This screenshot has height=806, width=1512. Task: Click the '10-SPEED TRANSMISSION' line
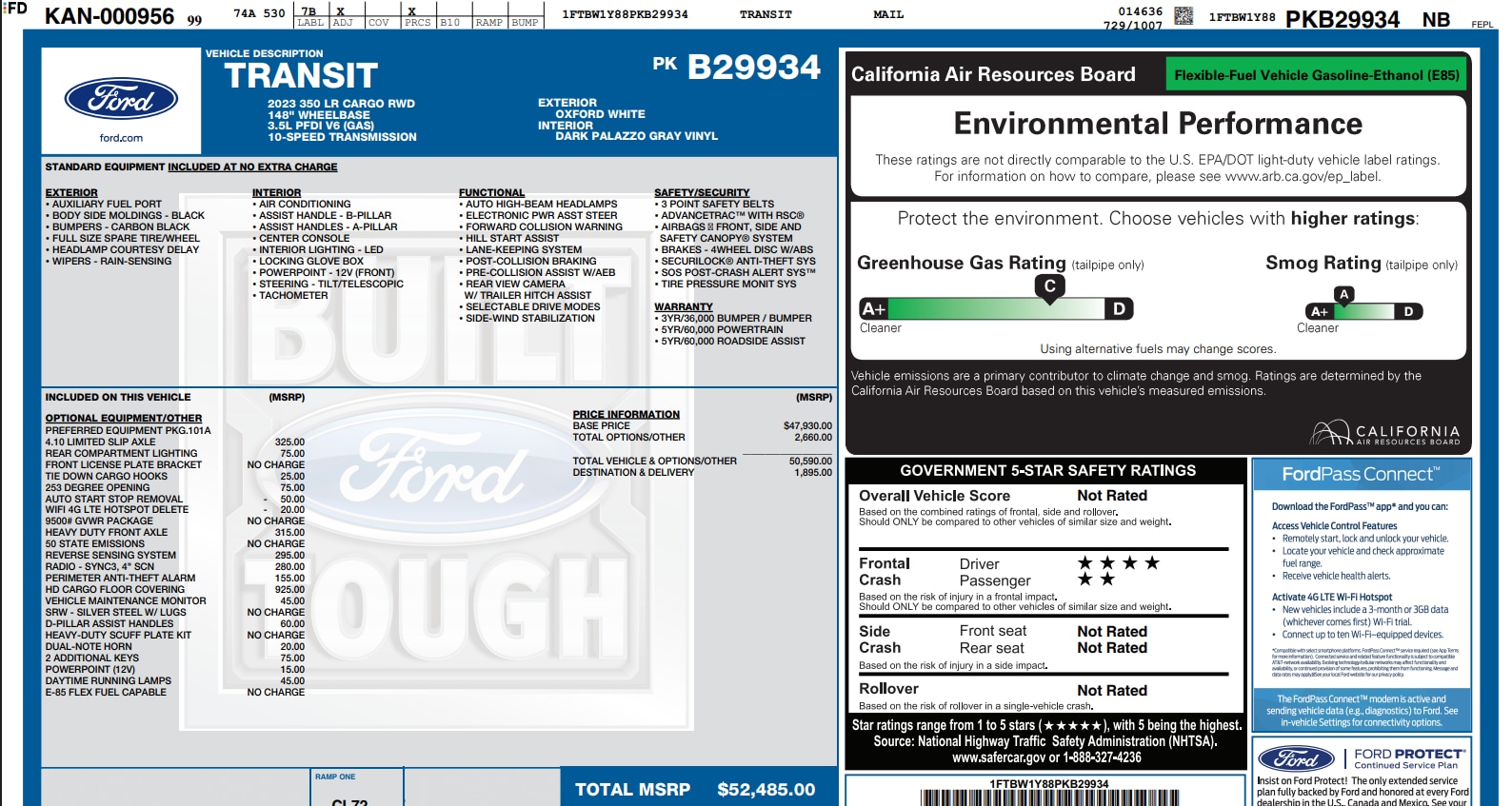[x=342, y=137]
